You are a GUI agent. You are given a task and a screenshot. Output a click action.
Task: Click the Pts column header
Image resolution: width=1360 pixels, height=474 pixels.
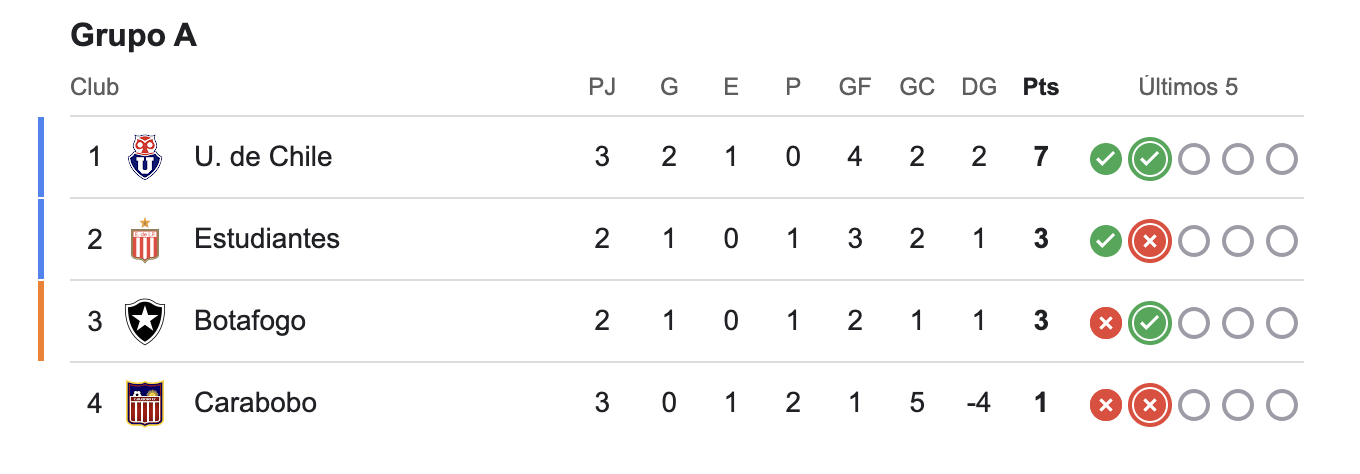(x=1041, y=88)
